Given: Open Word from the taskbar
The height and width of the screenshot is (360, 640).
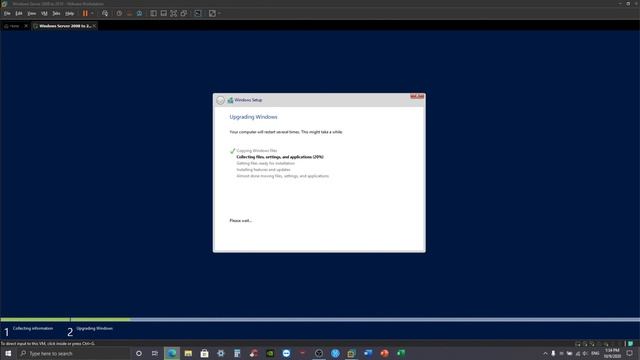Looking at the screenshot, I should tap(368, 353).
